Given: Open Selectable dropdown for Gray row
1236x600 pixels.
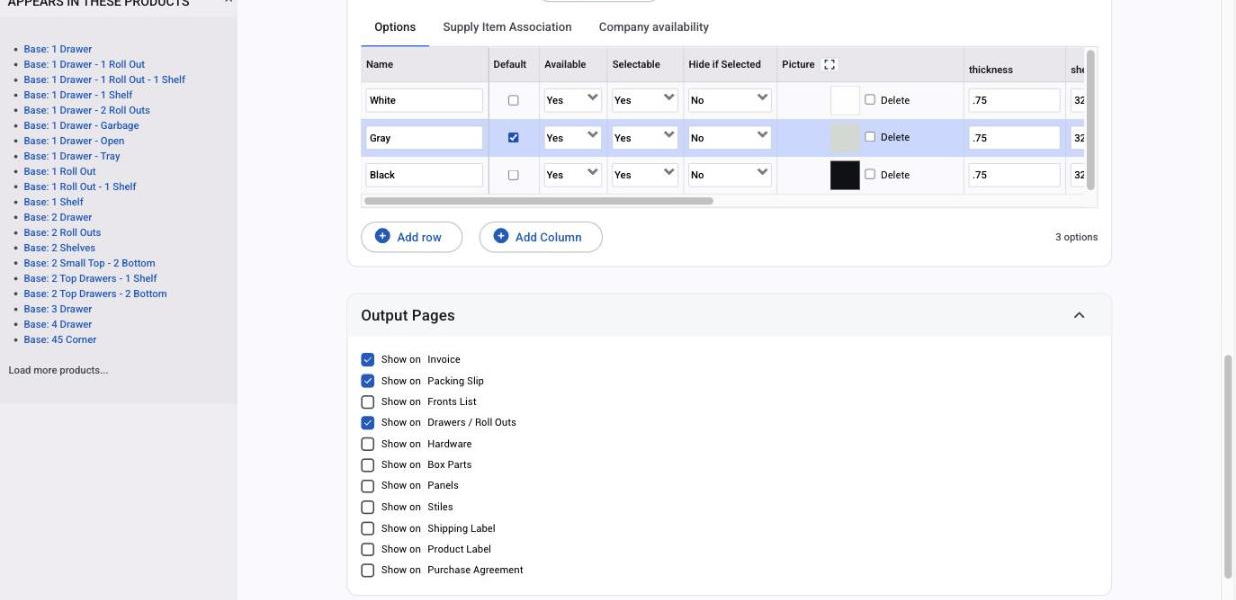Looking at the screenshot, I should click(x=644, y=137).
